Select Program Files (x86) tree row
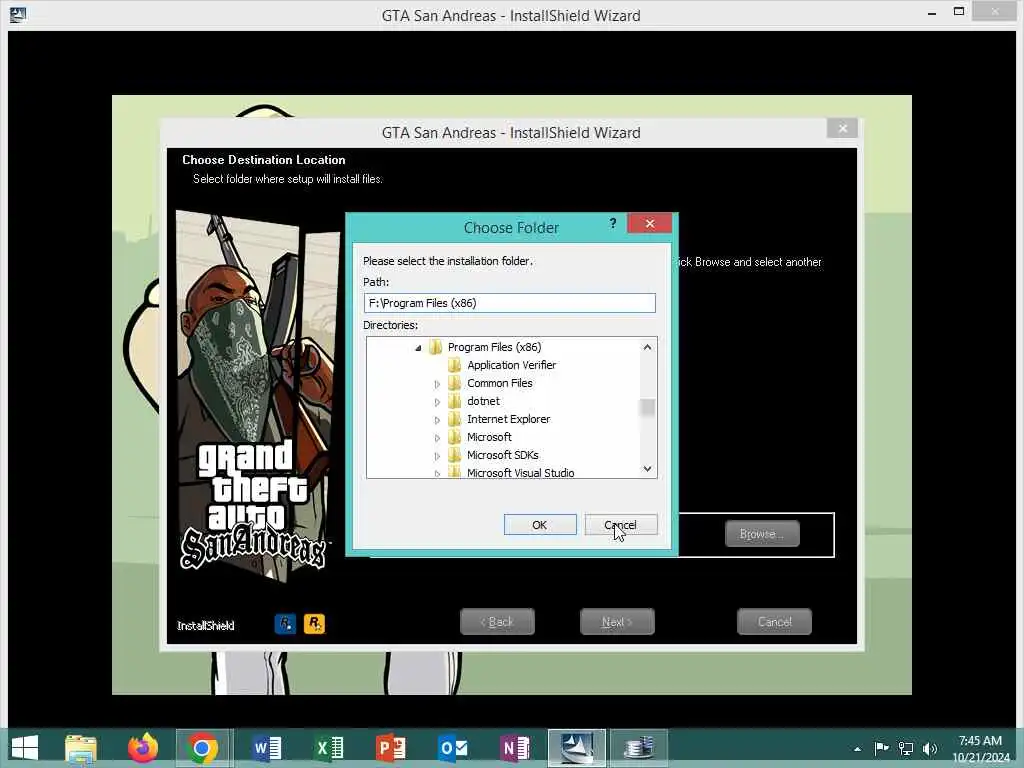The image size is (1024, 768). click(x=494, y=347)
